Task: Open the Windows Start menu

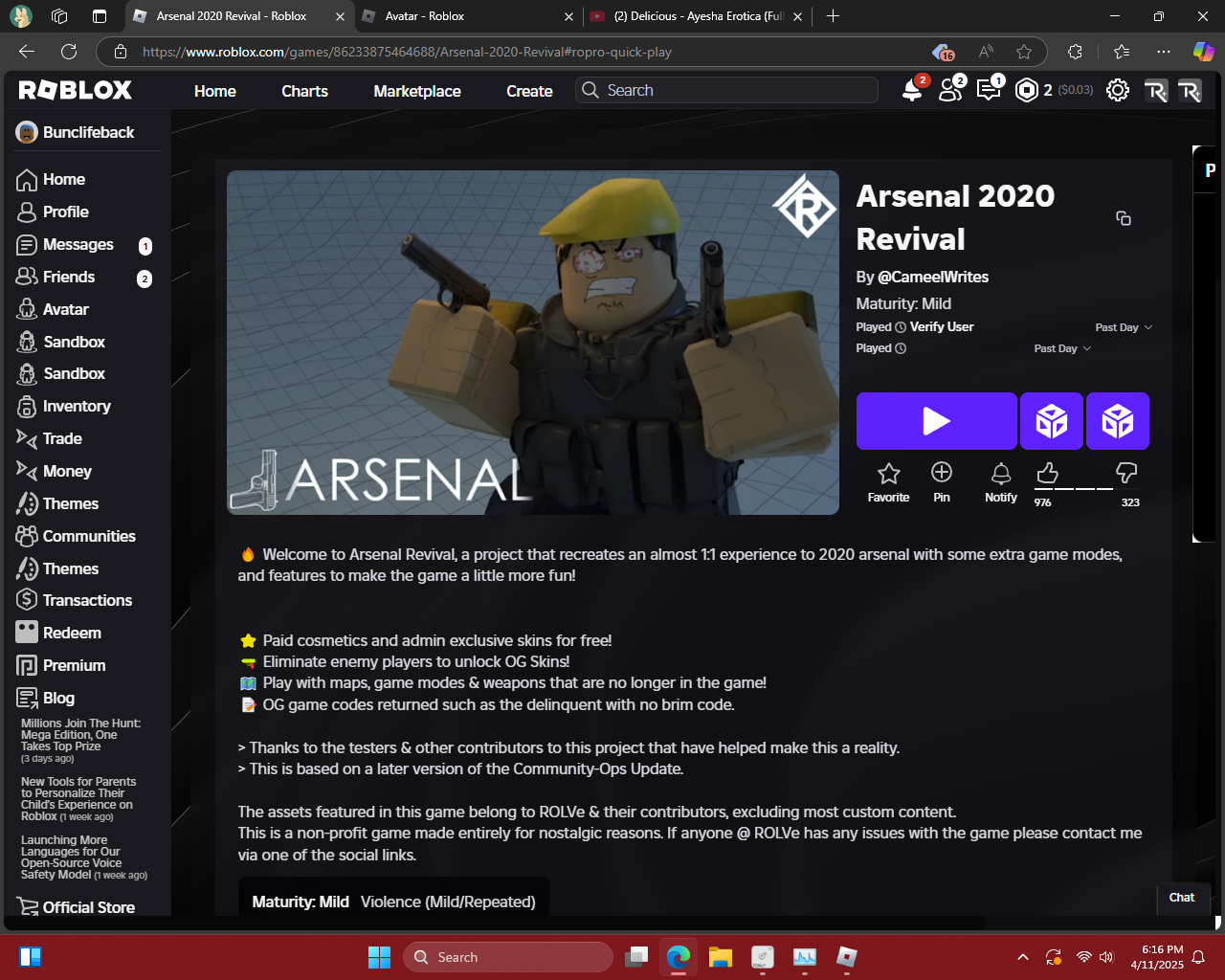Action: point(380,957)
